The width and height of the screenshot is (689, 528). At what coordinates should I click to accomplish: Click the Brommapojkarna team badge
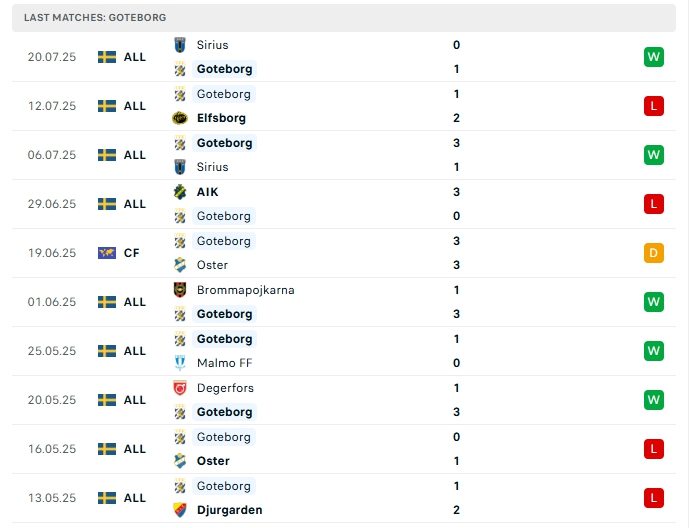(180, 290)
